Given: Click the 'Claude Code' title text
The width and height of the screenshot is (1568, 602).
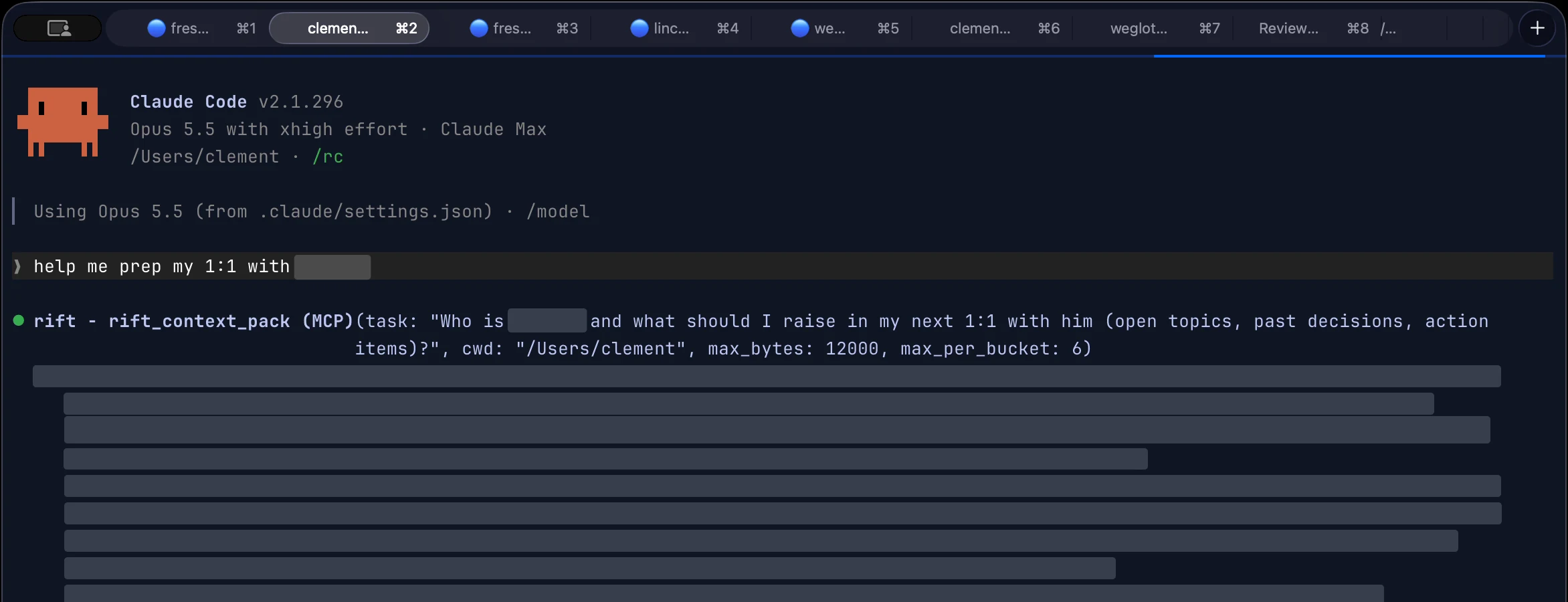Looking at the screenshot, I should 189,102.
